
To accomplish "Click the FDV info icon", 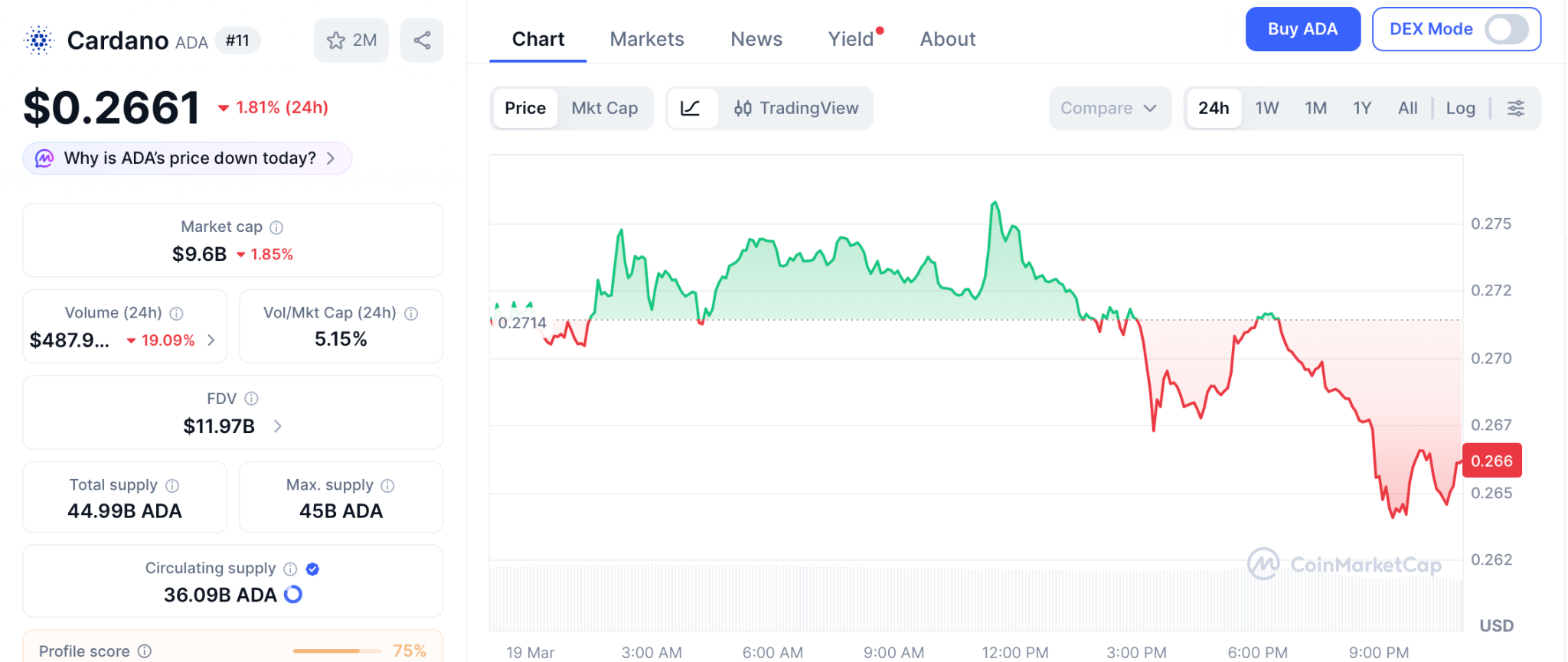I will (251, 399).
